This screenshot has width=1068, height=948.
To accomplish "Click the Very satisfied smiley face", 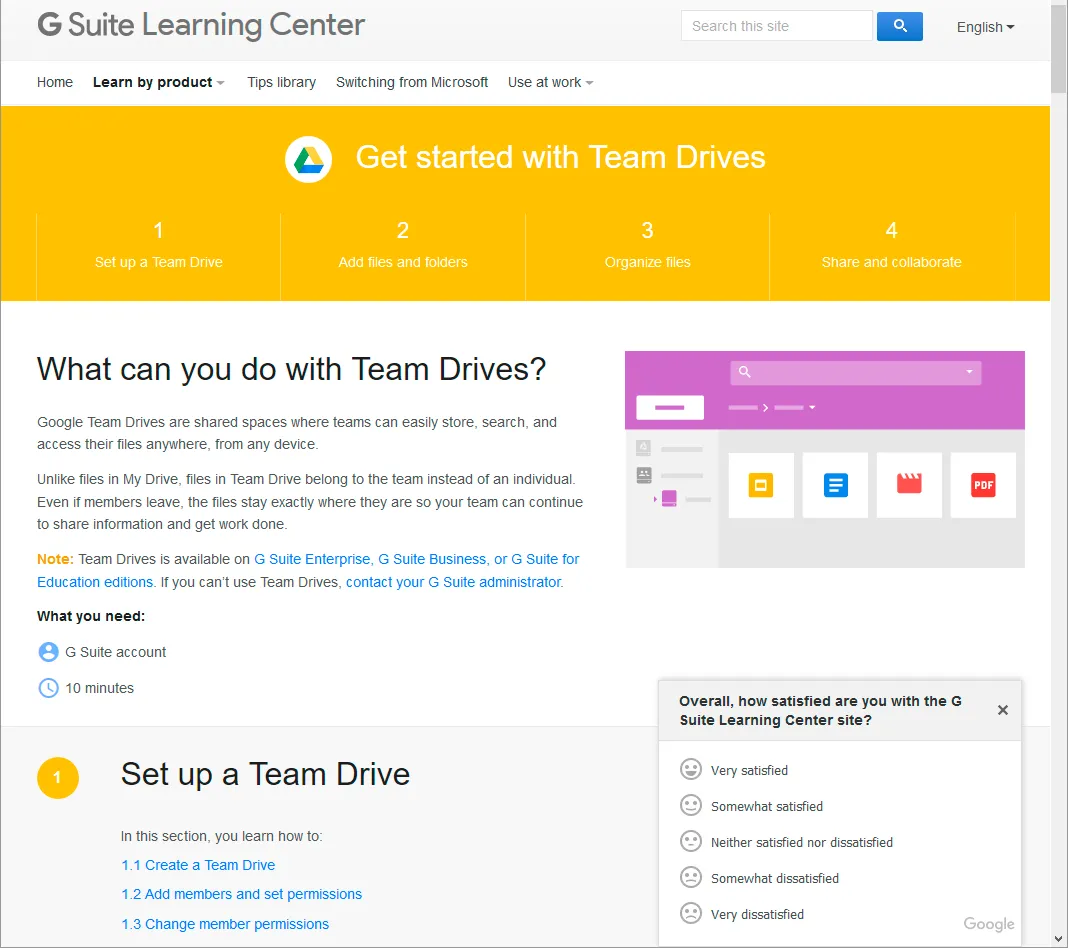I will pos(691,770).
